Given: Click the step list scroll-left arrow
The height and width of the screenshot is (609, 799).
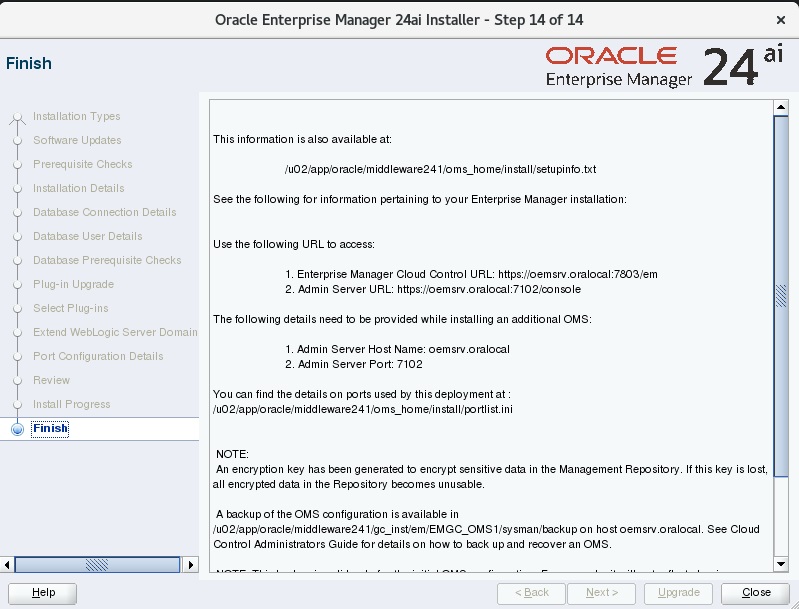Looking at the screenshot, I should (8, 565).
